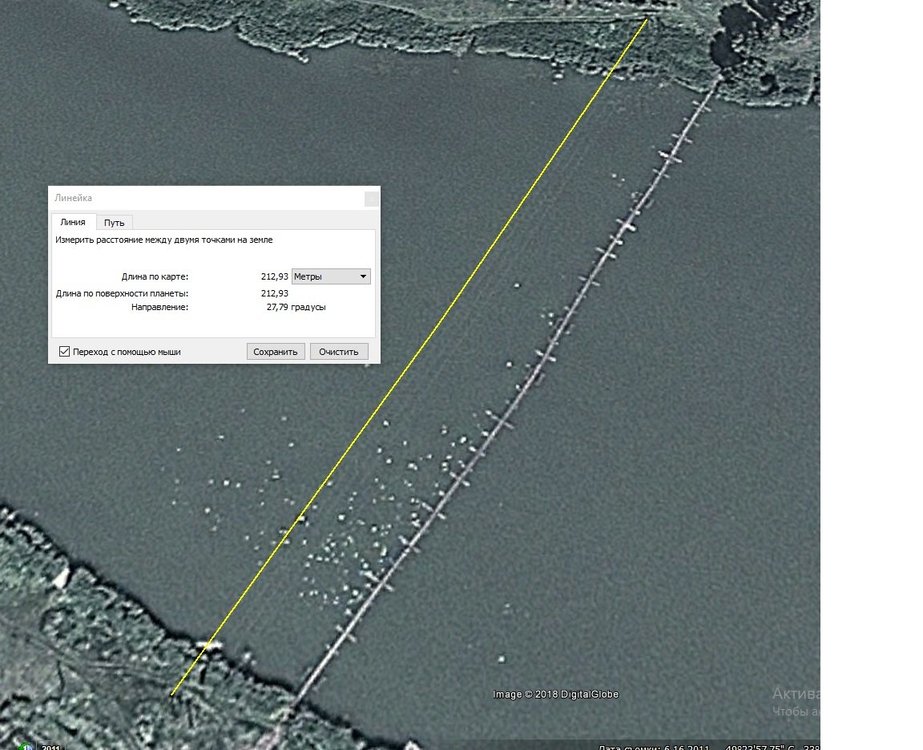Click the Направление value 27,79 градусы
This screenshot has width=923, height=750.
(x=296, y=307)
